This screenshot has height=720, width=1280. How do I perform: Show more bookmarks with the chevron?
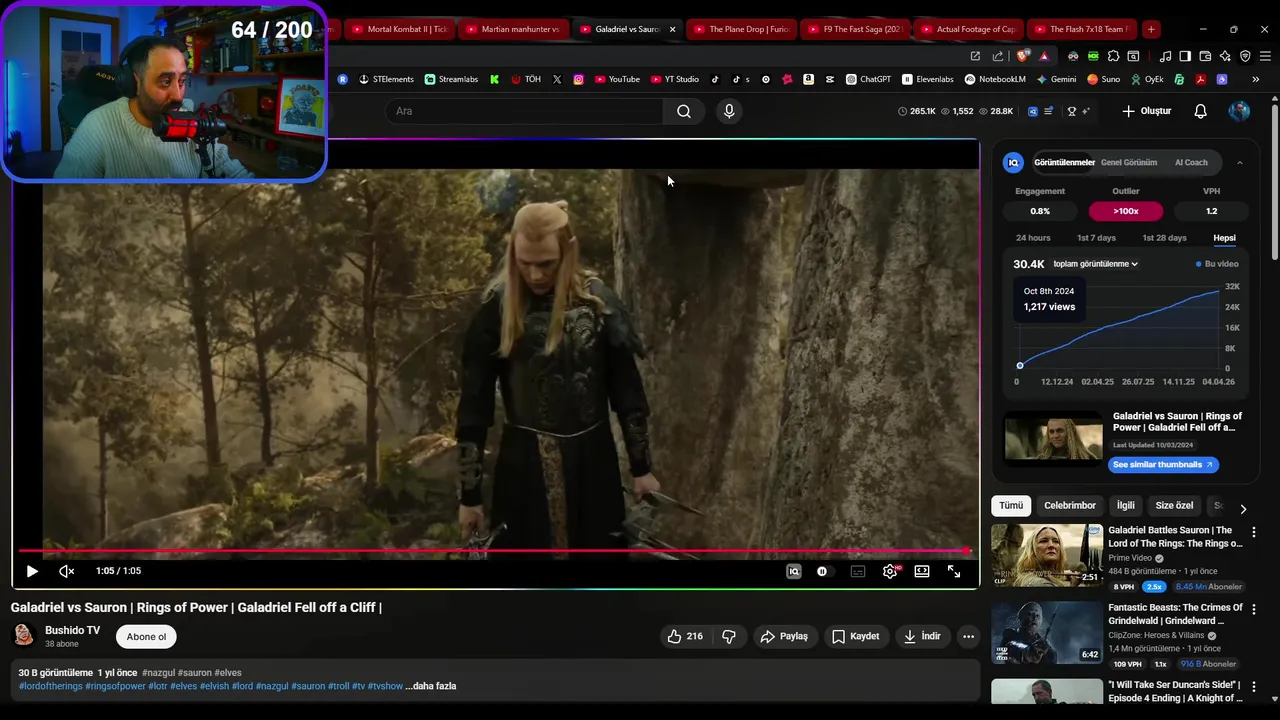coord(1255,79)
